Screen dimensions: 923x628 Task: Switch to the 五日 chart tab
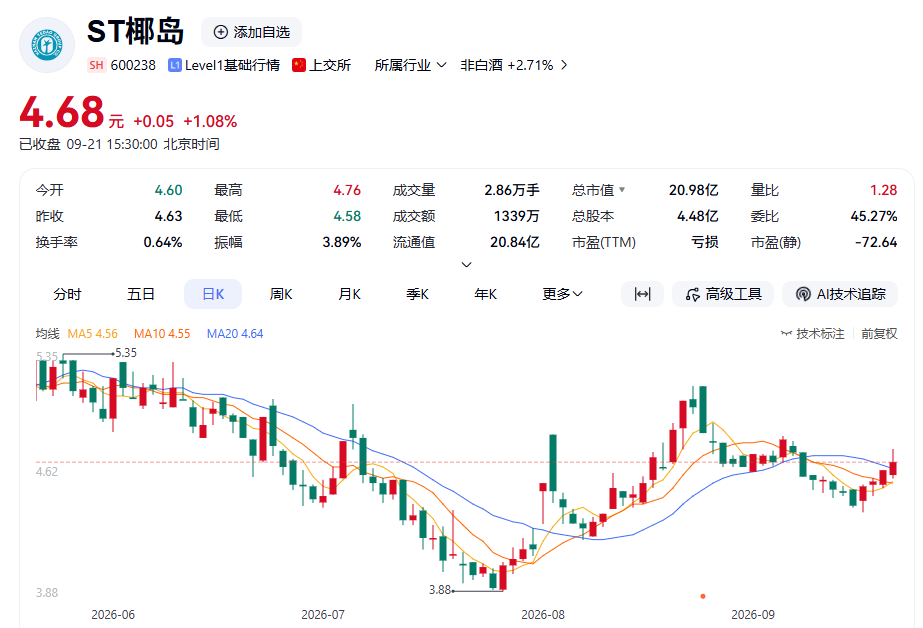(x=141, y=294)
